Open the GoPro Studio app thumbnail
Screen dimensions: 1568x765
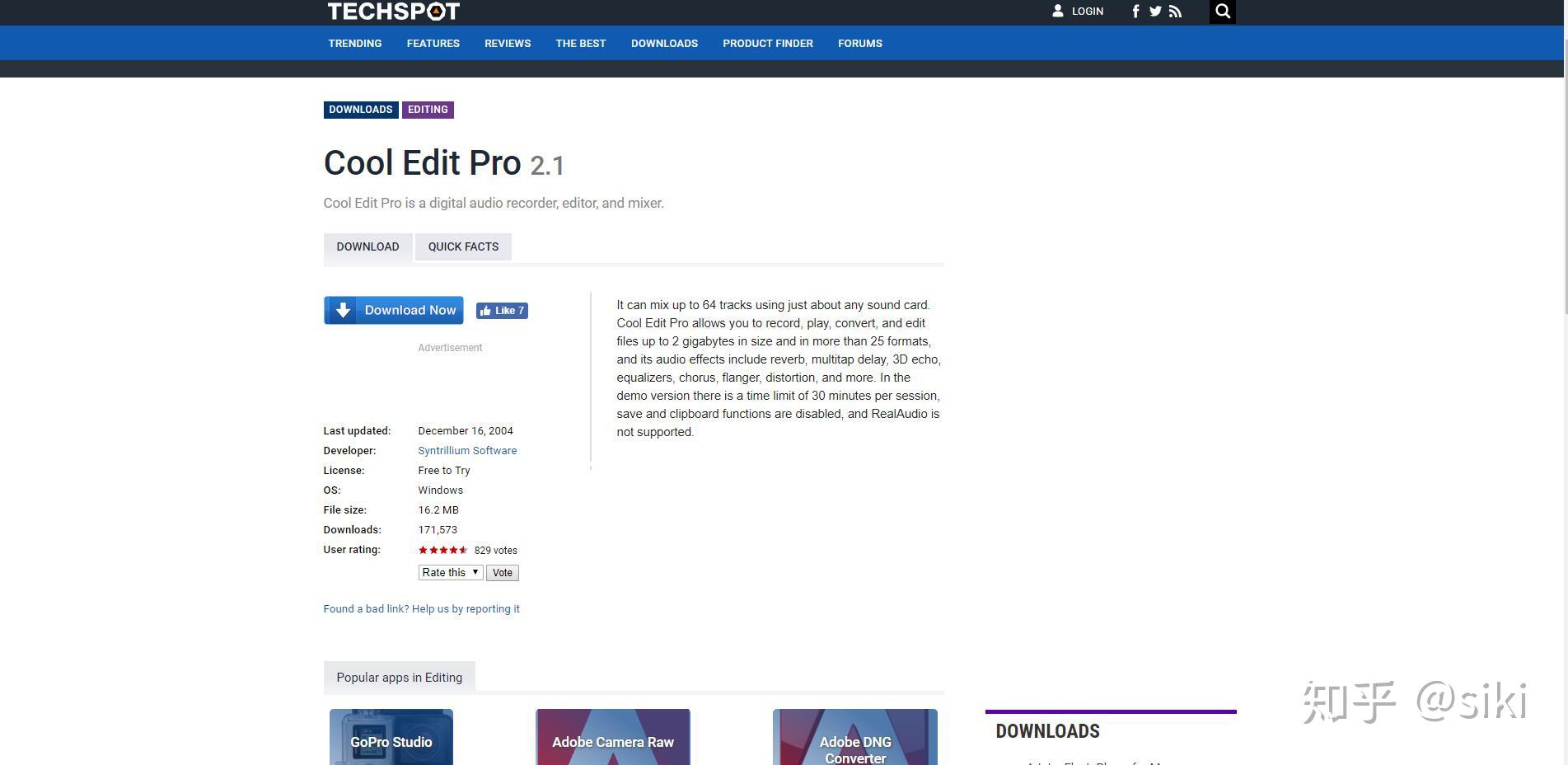391,737
